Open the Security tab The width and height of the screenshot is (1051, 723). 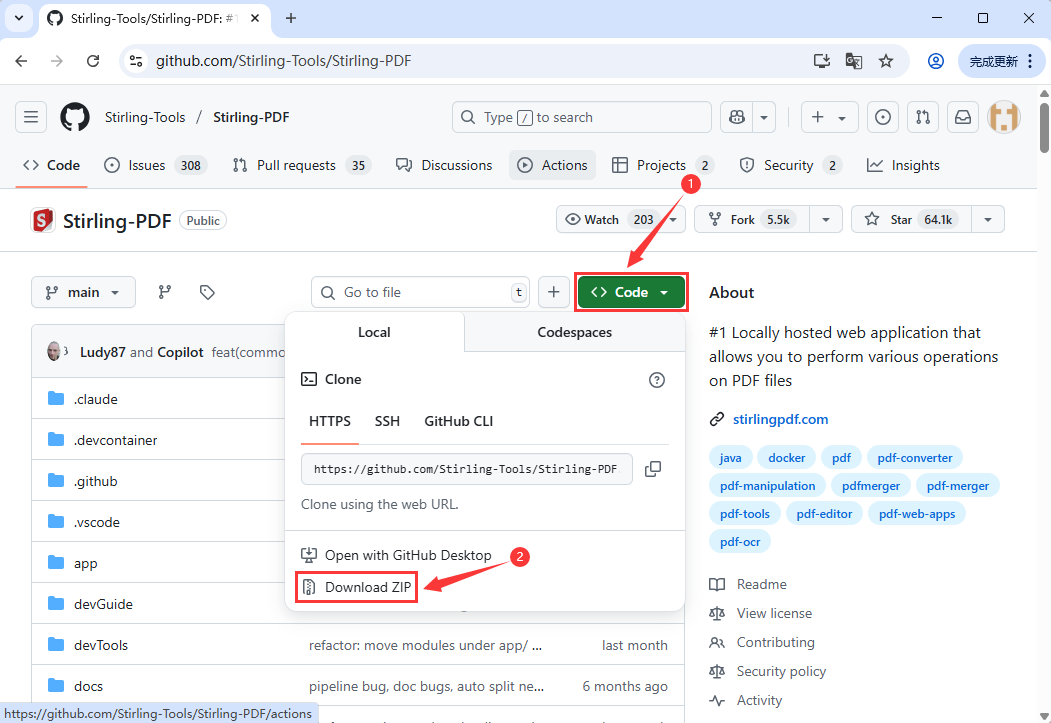pos(790,165)
